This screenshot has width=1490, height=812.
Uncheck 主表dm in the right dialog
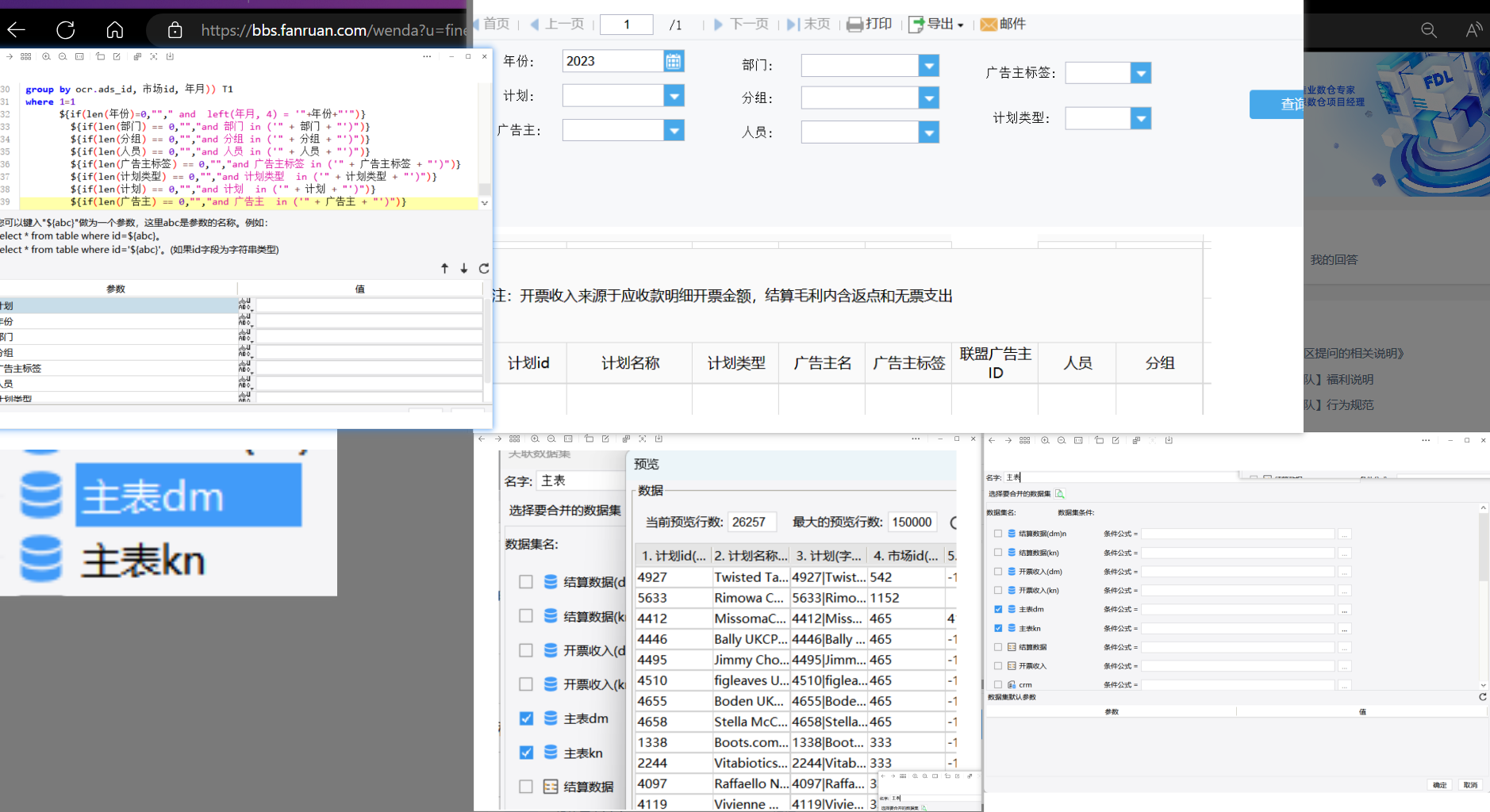point(998,609)
